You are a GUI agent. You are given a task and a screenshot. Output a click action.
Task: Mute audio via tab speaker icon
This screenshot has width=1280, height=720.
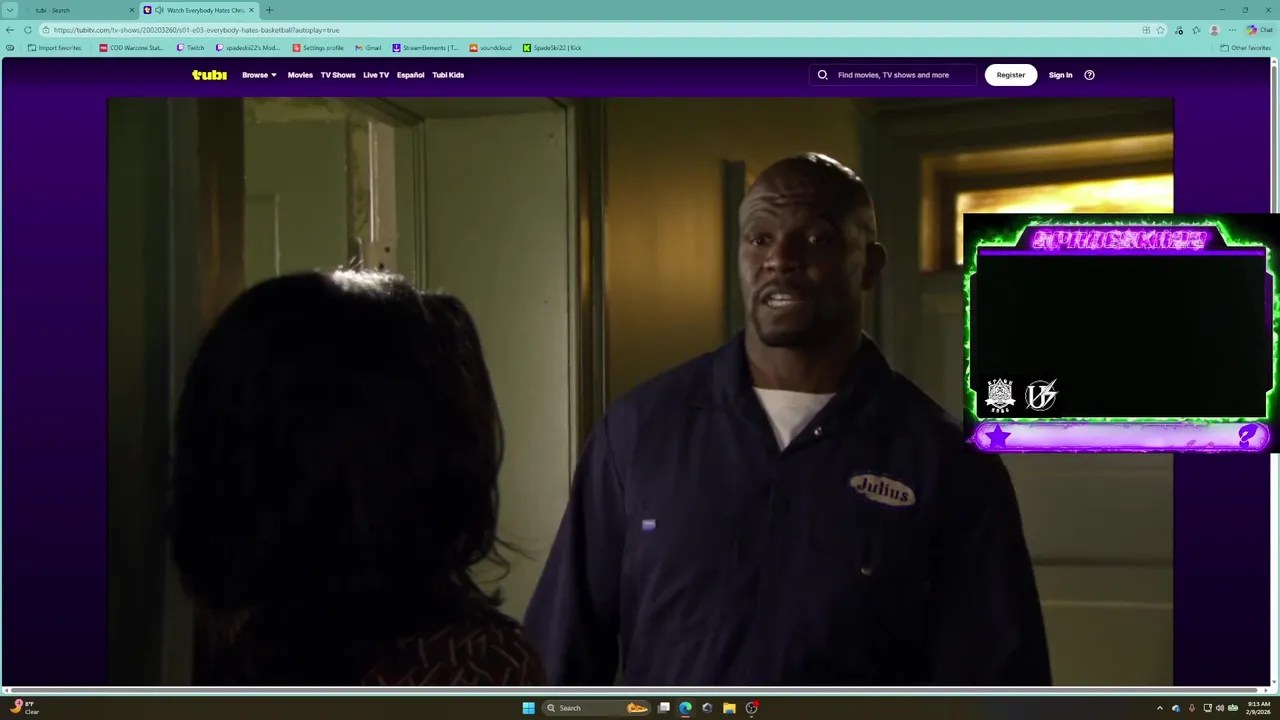(x=159, y=10)
